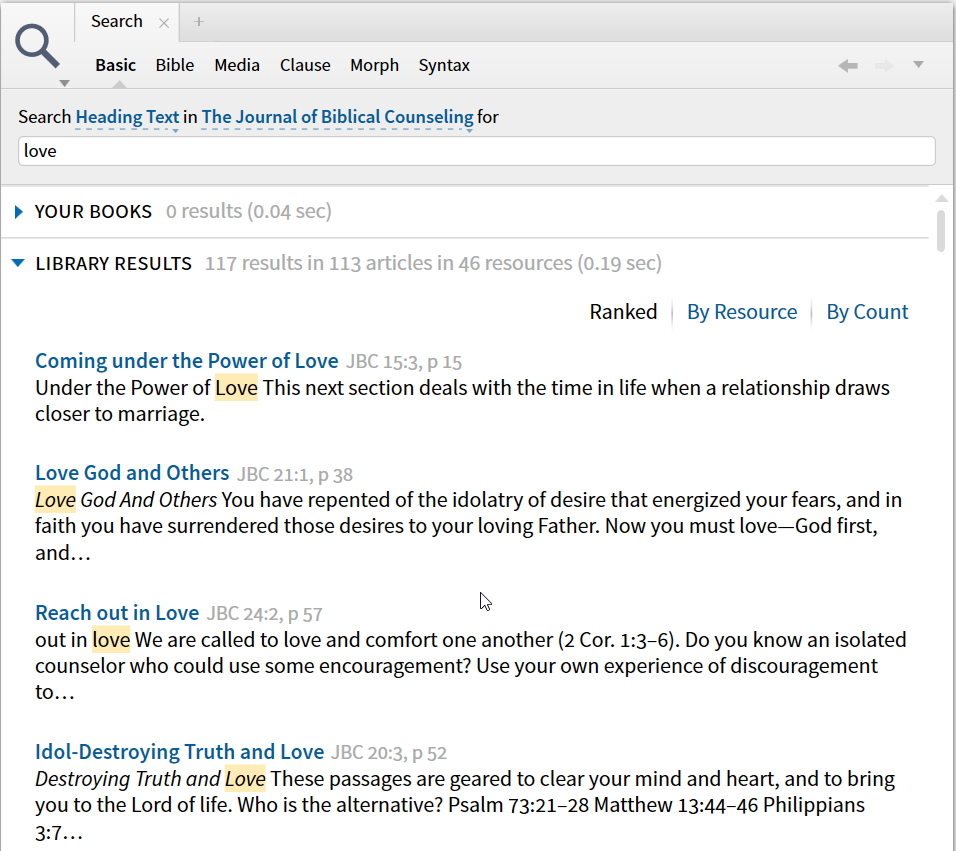Click the scroll-up arrow of results scrollbar

(x=941, y=198)
